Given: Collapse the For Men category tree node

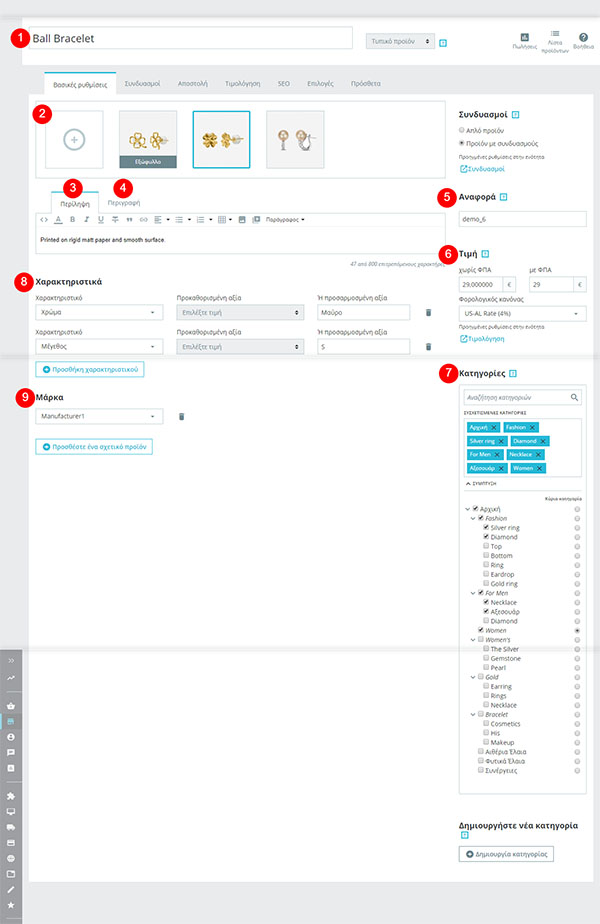Looking at the screenshot, I should tap(473, 593).
